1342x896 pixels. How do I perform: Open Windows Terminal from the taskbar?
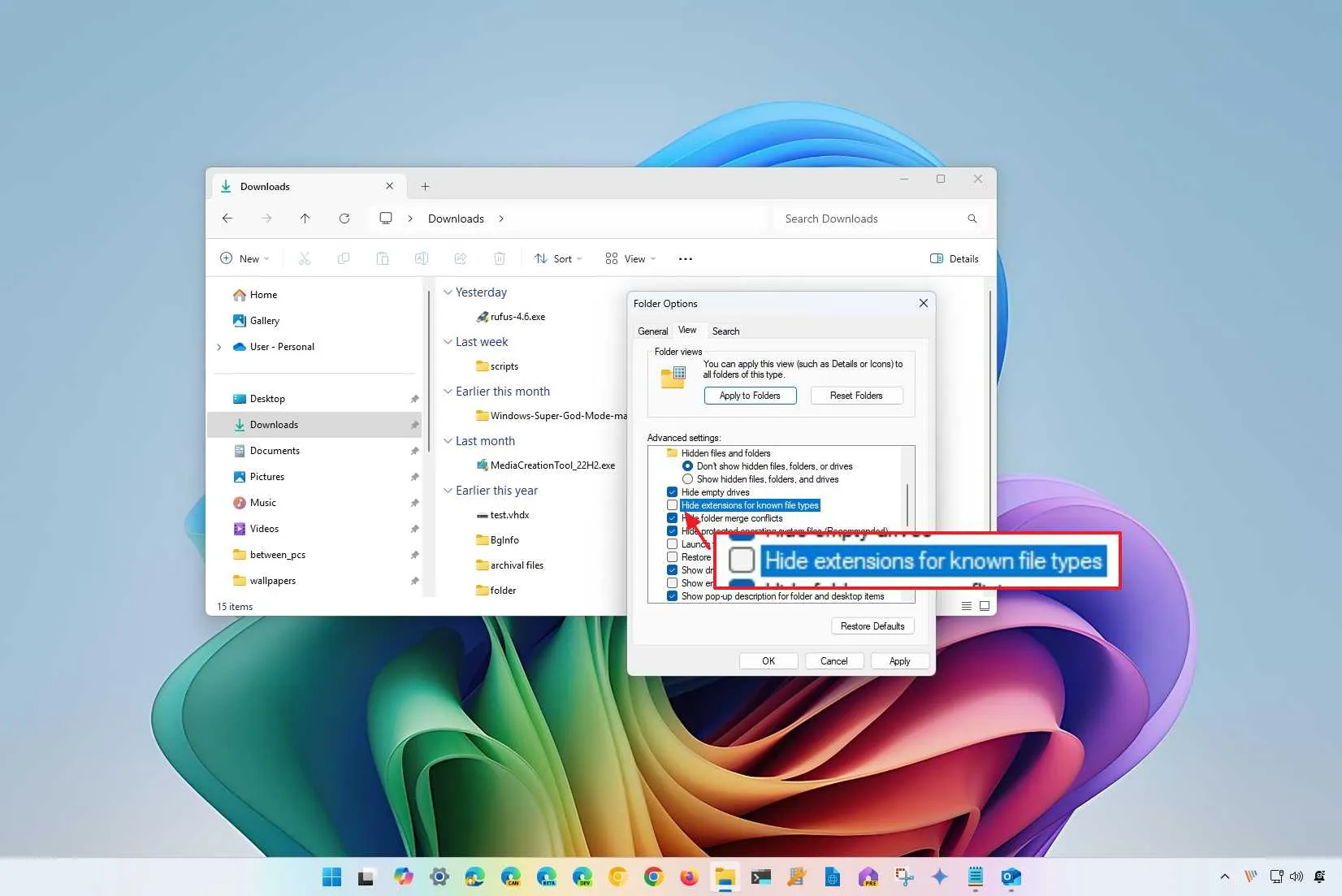761,877
